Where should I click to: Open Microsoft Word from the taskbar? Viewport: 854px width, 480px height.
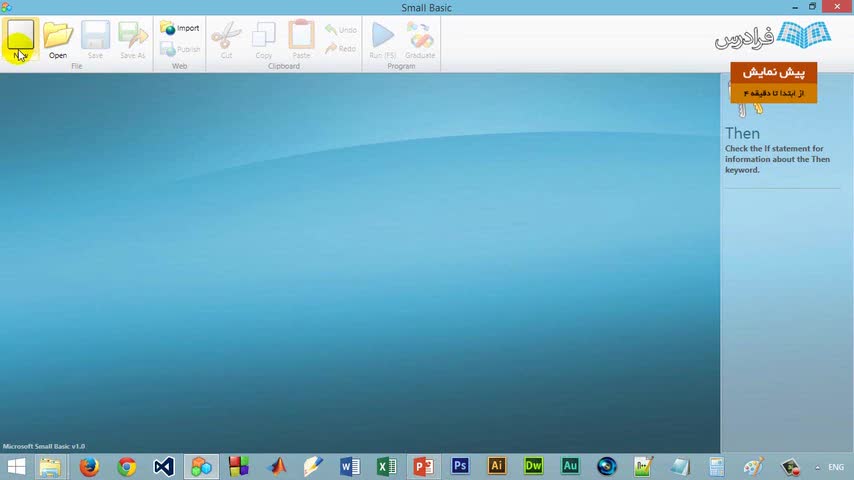(x=350, y=467)
